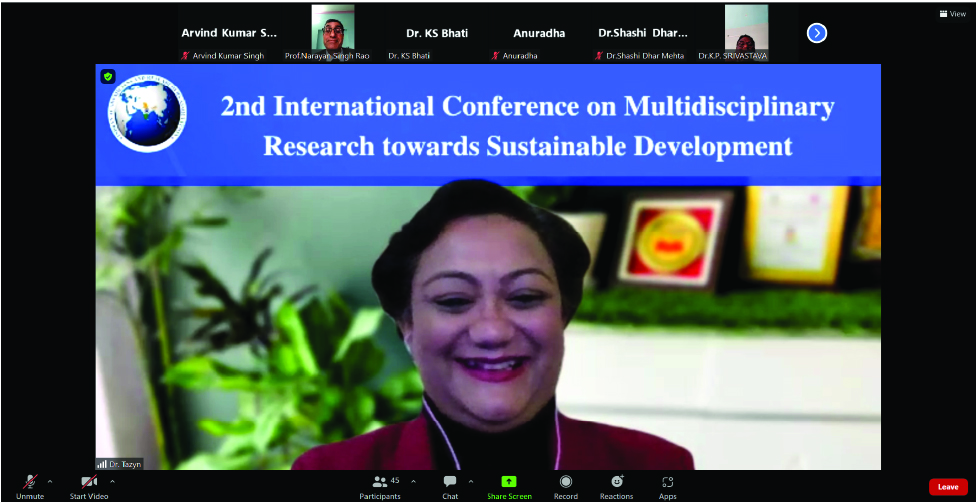Click the '2nd International Conference on Multidisciplinary' heading
The image size is (977, 503).
click(x=527, y=107)
